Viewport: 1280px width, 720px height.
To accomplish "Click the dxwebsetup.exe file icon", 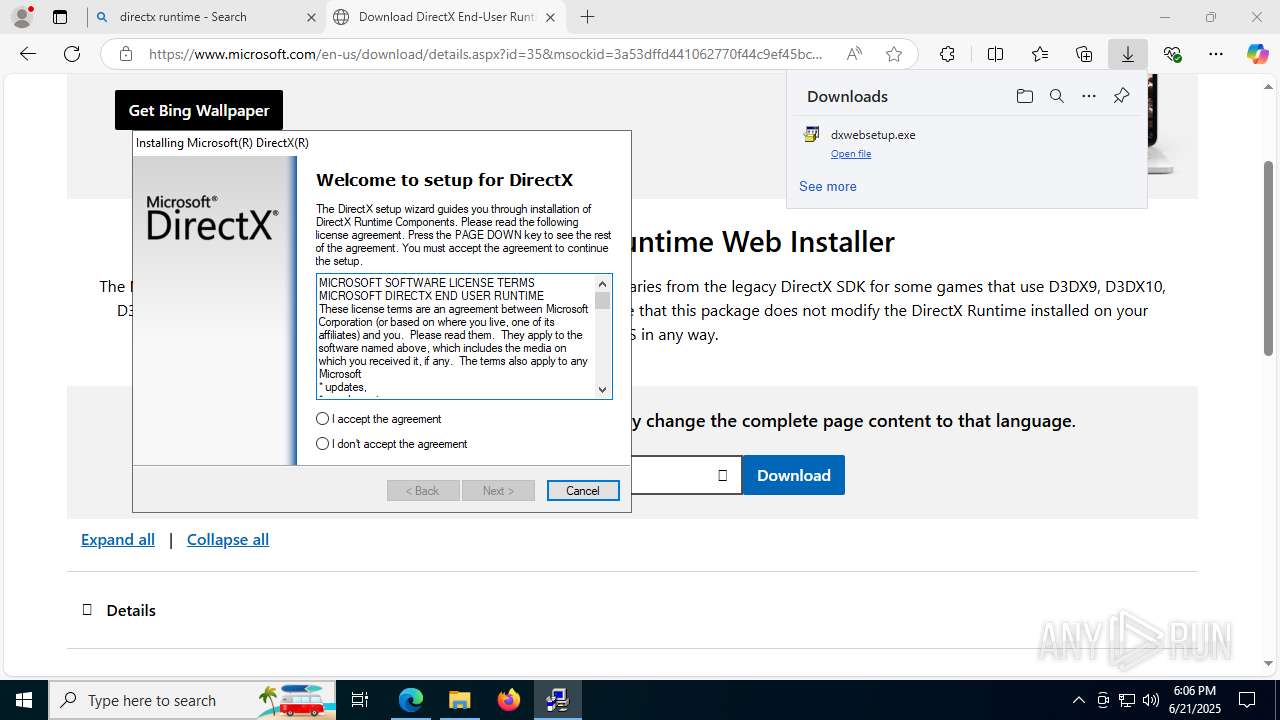I will click(812, 134).
